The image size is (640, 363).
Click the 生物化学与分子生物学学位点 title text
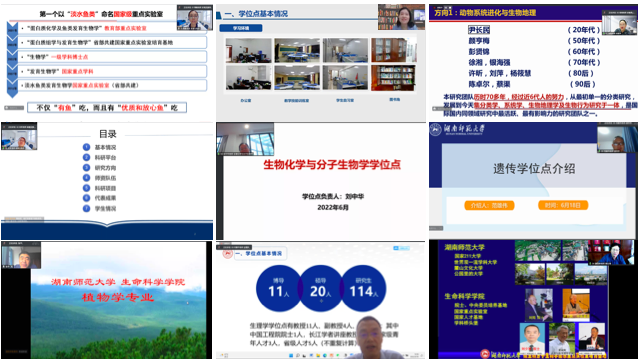pos(332,165)
